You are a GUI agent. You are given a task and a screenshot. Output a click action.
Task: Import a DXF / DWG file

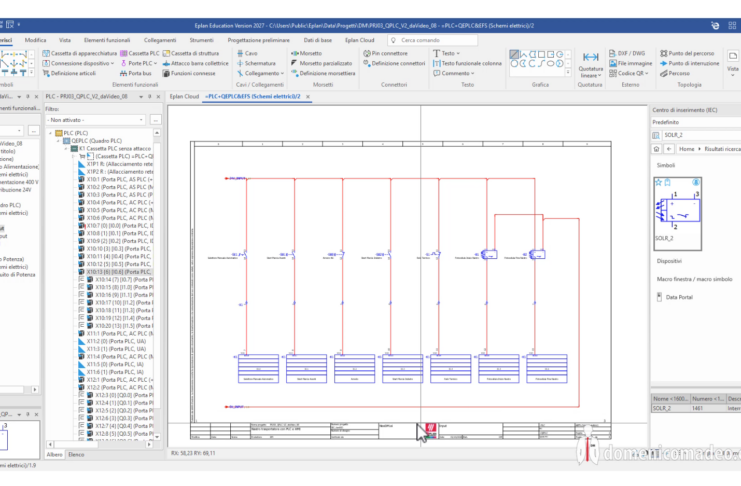627,53
